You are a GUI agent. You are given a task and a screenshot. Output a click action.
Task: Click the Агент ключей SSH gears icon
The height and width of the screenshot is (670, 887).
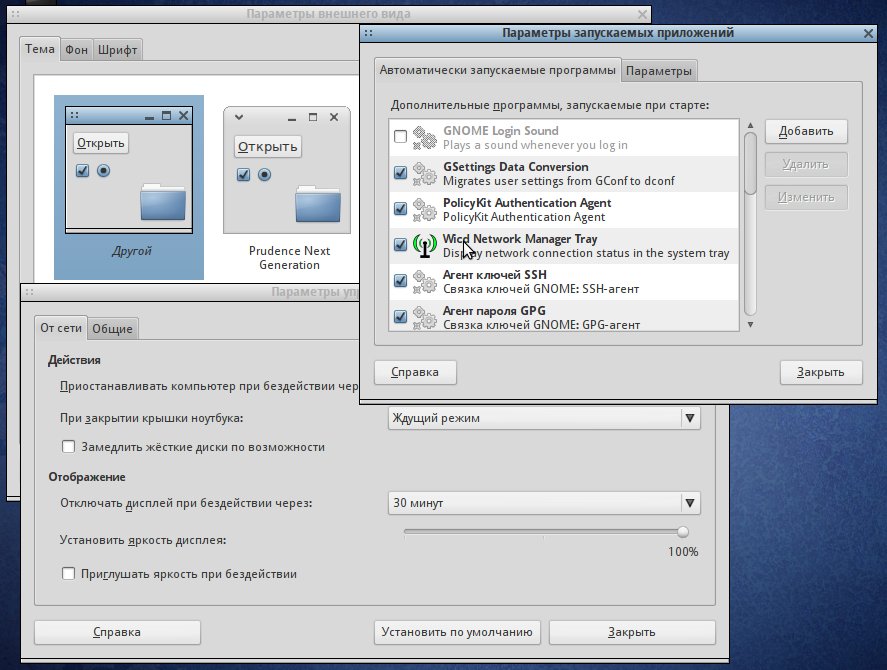(x=424, y=281)
